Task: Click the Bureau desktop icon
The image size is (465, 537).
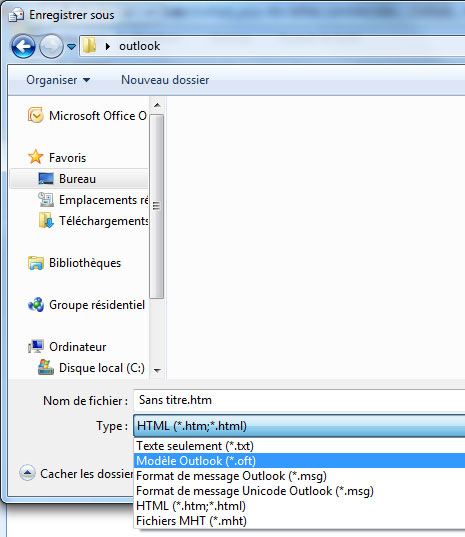Action: [x=46, y=178]
